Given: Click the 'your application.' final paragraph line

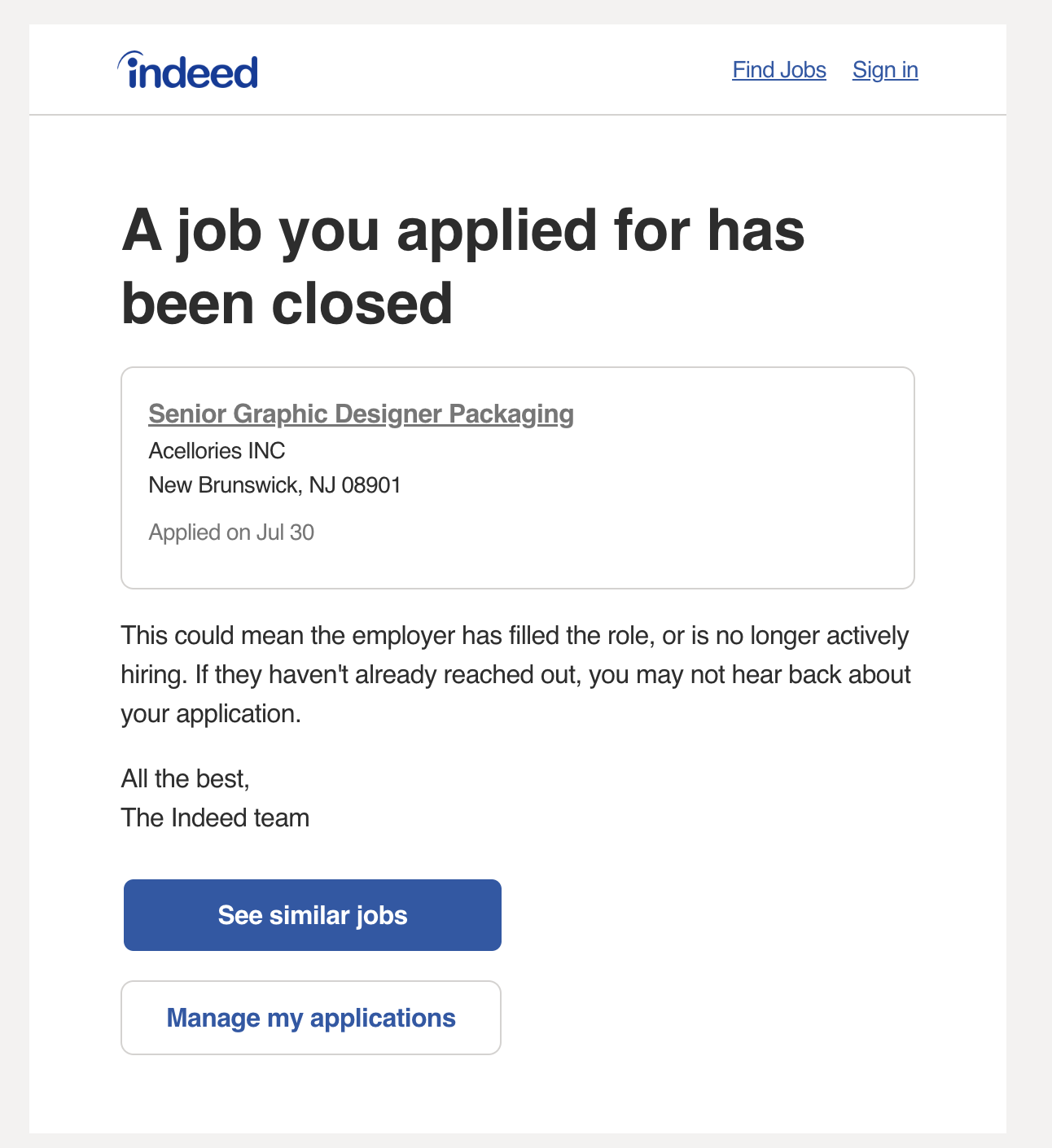Looking at the screenshot, I should (x=211, y=714).
